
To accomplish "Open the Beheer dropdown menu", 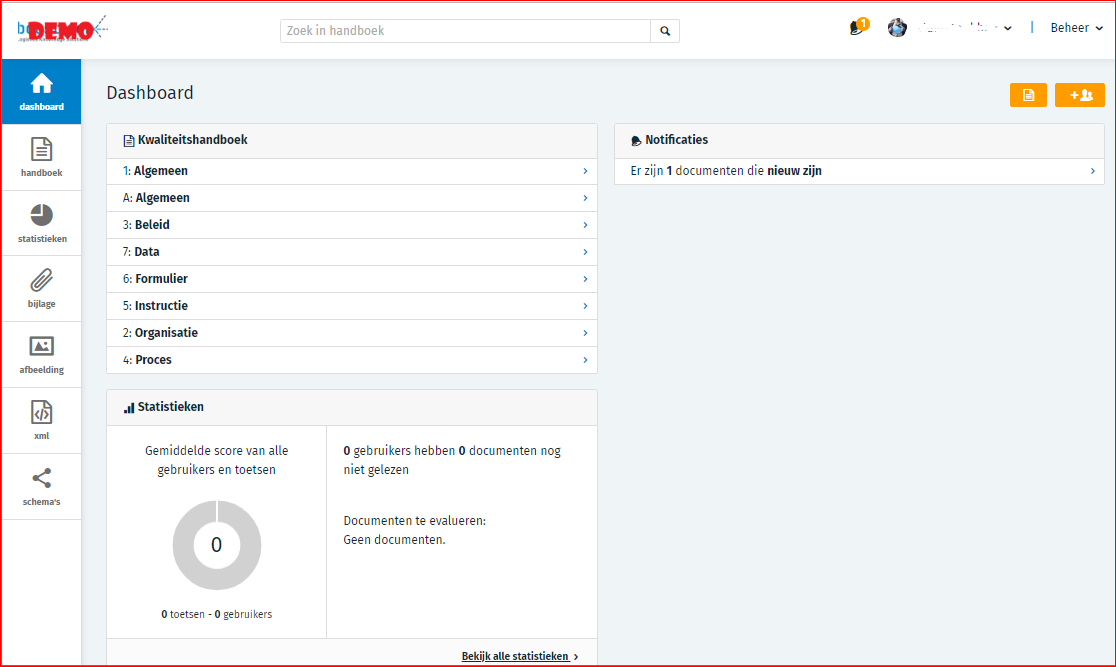I will [1076, 28].
